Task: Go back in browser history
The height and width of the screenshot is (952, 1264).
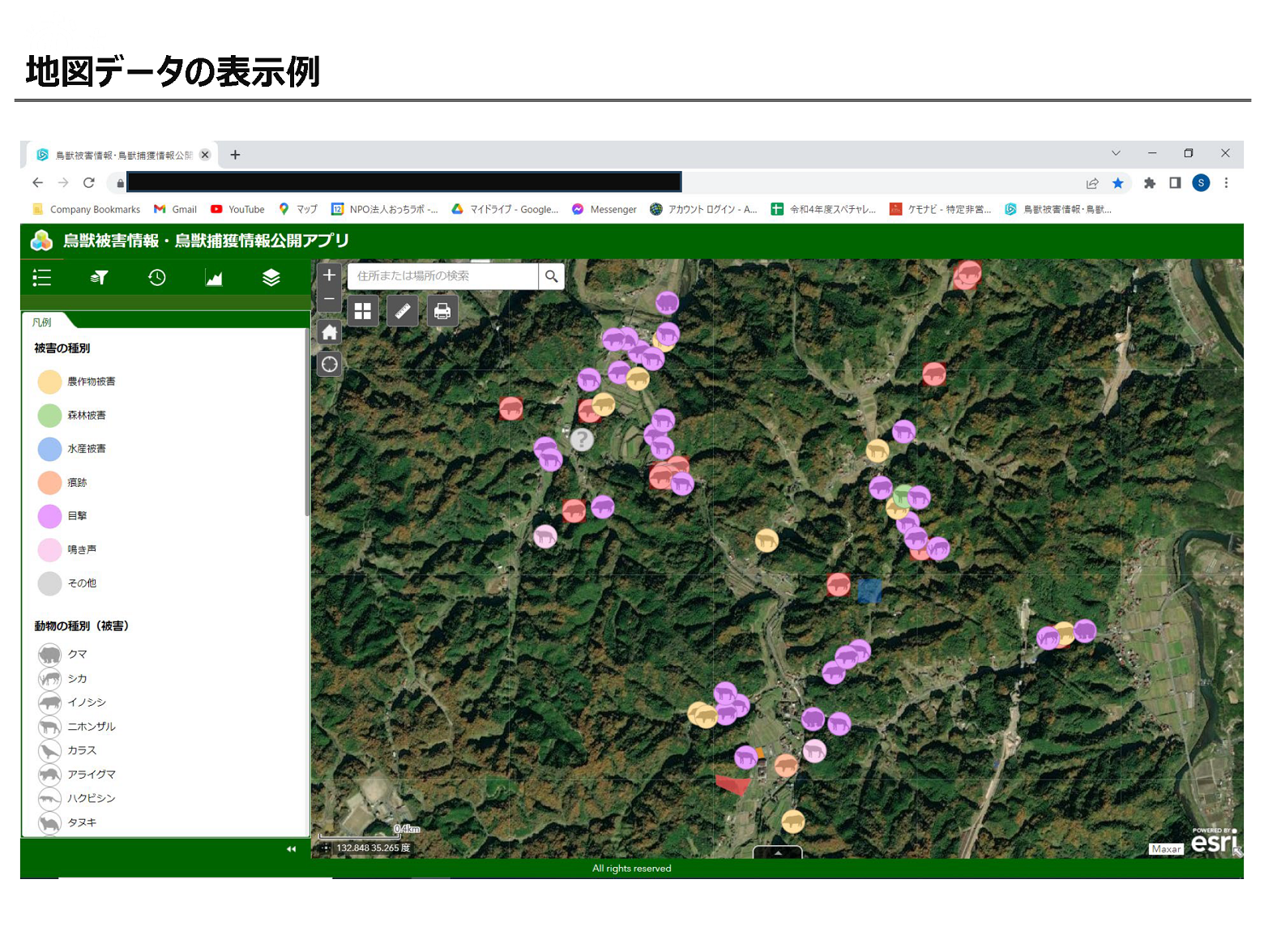Action: [x=38, y=183]
